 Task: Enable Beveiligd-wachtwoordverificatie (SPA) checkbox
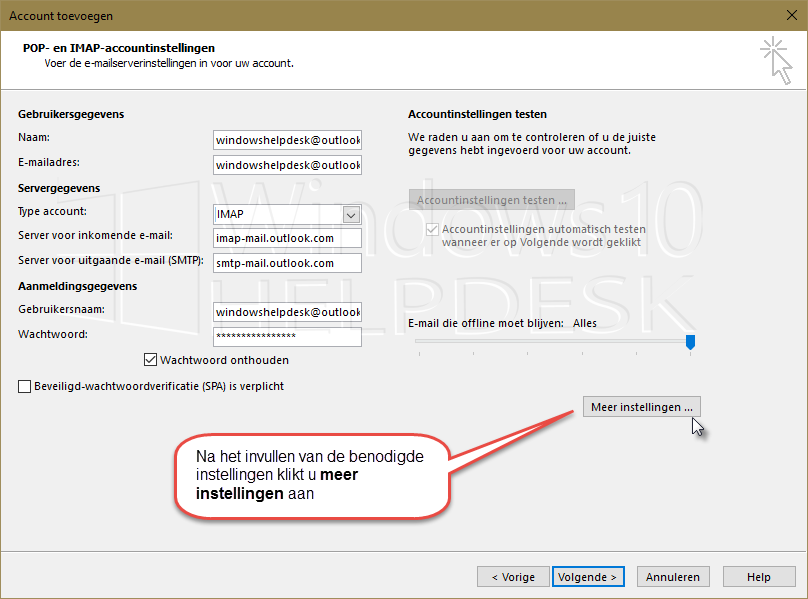[x=24, y=386]
